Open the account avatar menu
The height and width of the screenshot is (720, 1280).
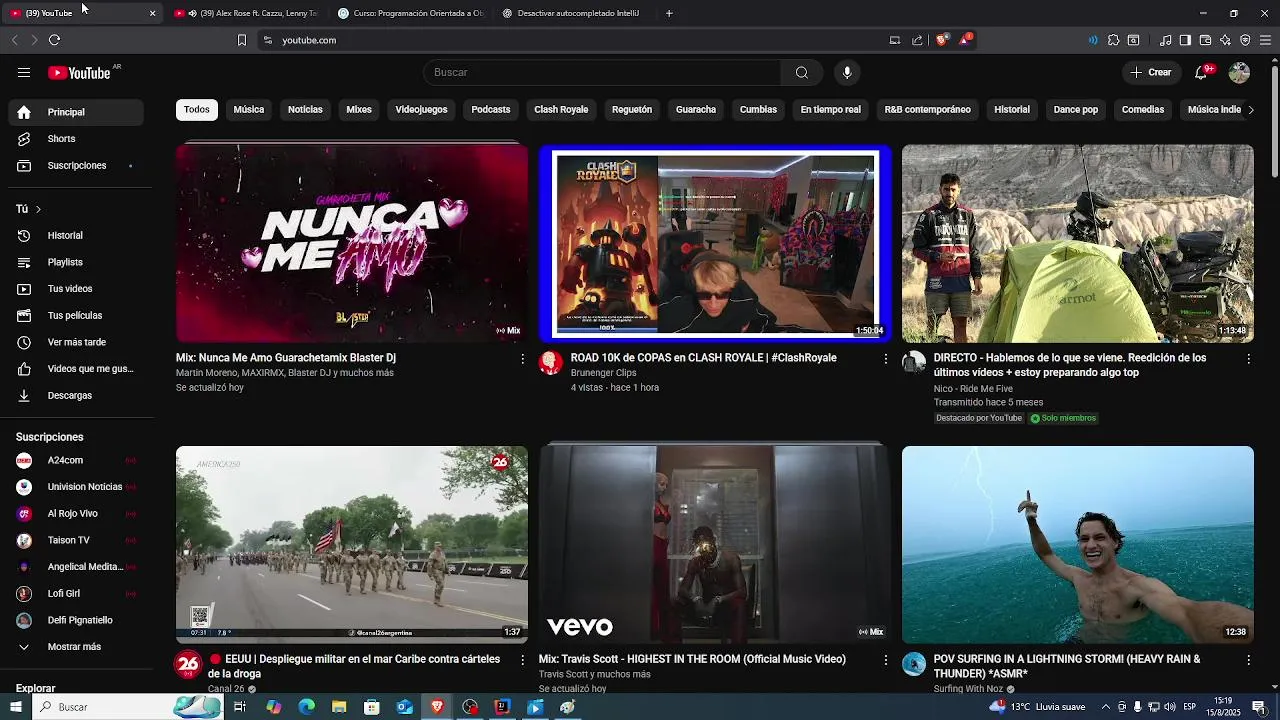point(1239,72)
